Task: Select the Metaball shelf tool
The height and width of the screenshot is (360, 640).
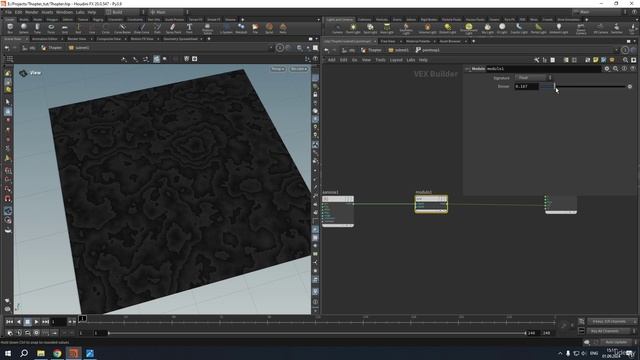Action: click(241, 28)
